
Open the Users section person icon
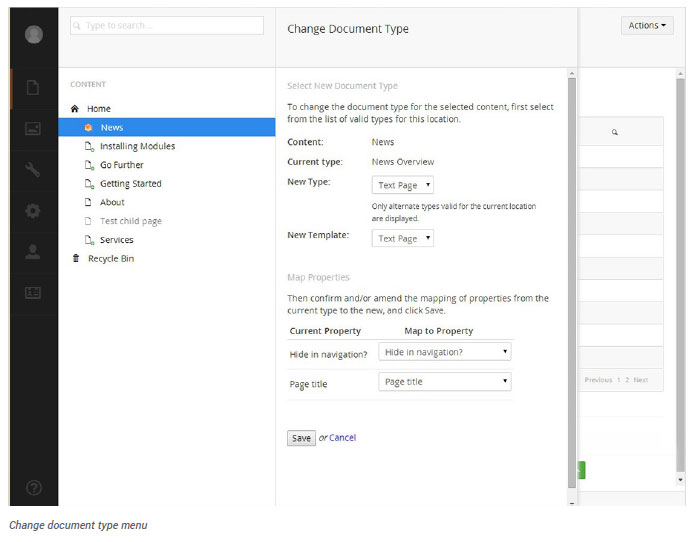33,252
